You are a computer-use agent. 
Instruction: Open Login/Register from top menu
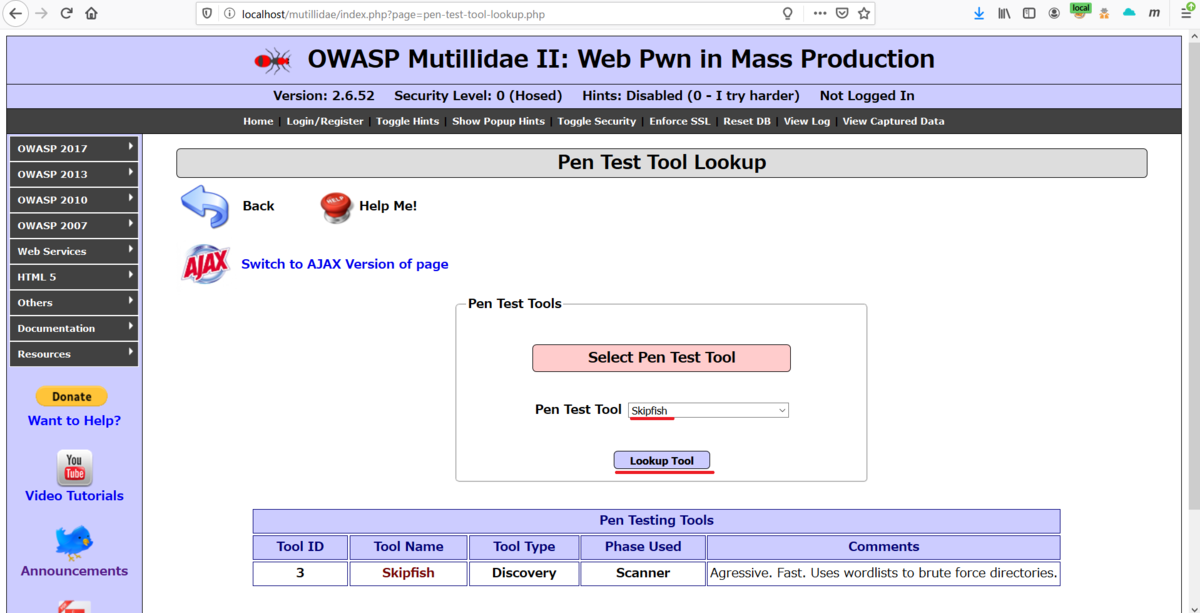325,121
